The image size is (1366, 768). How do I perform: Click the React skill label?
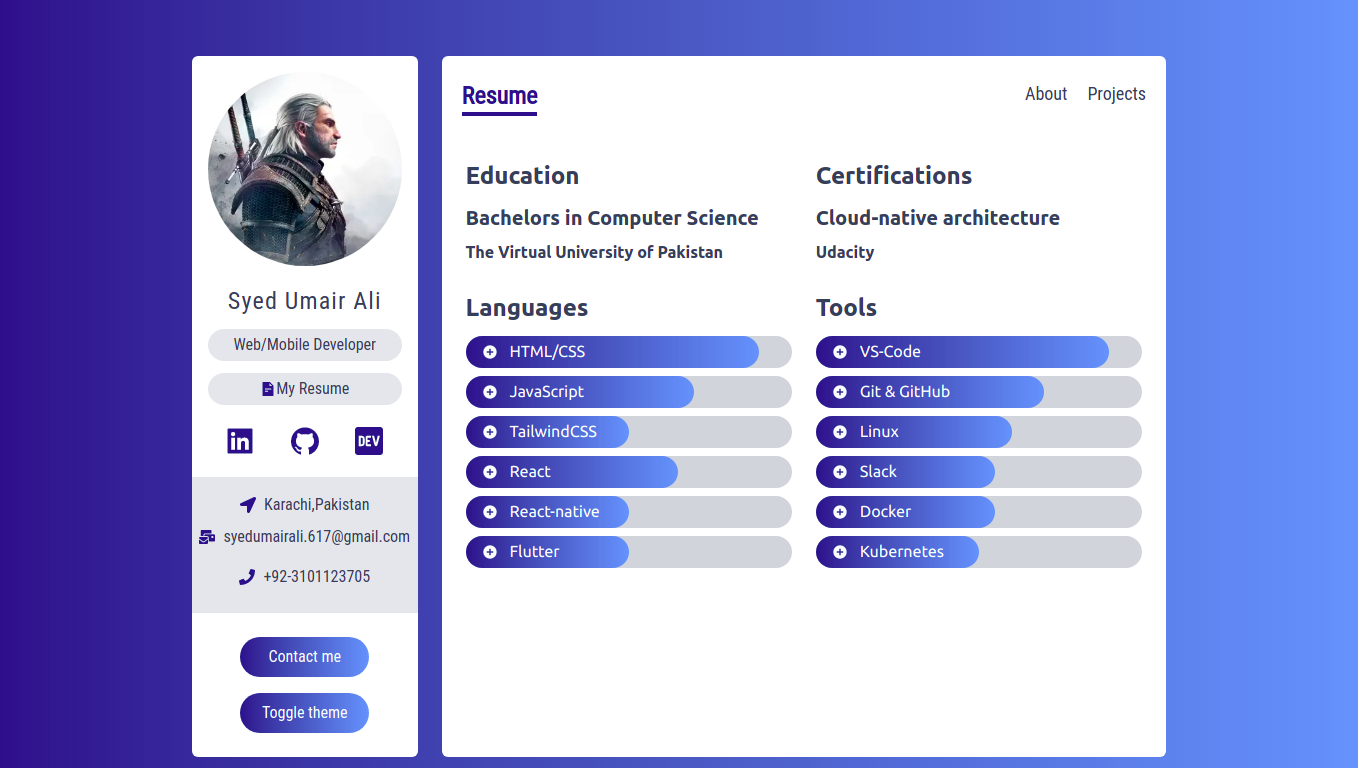530,472
